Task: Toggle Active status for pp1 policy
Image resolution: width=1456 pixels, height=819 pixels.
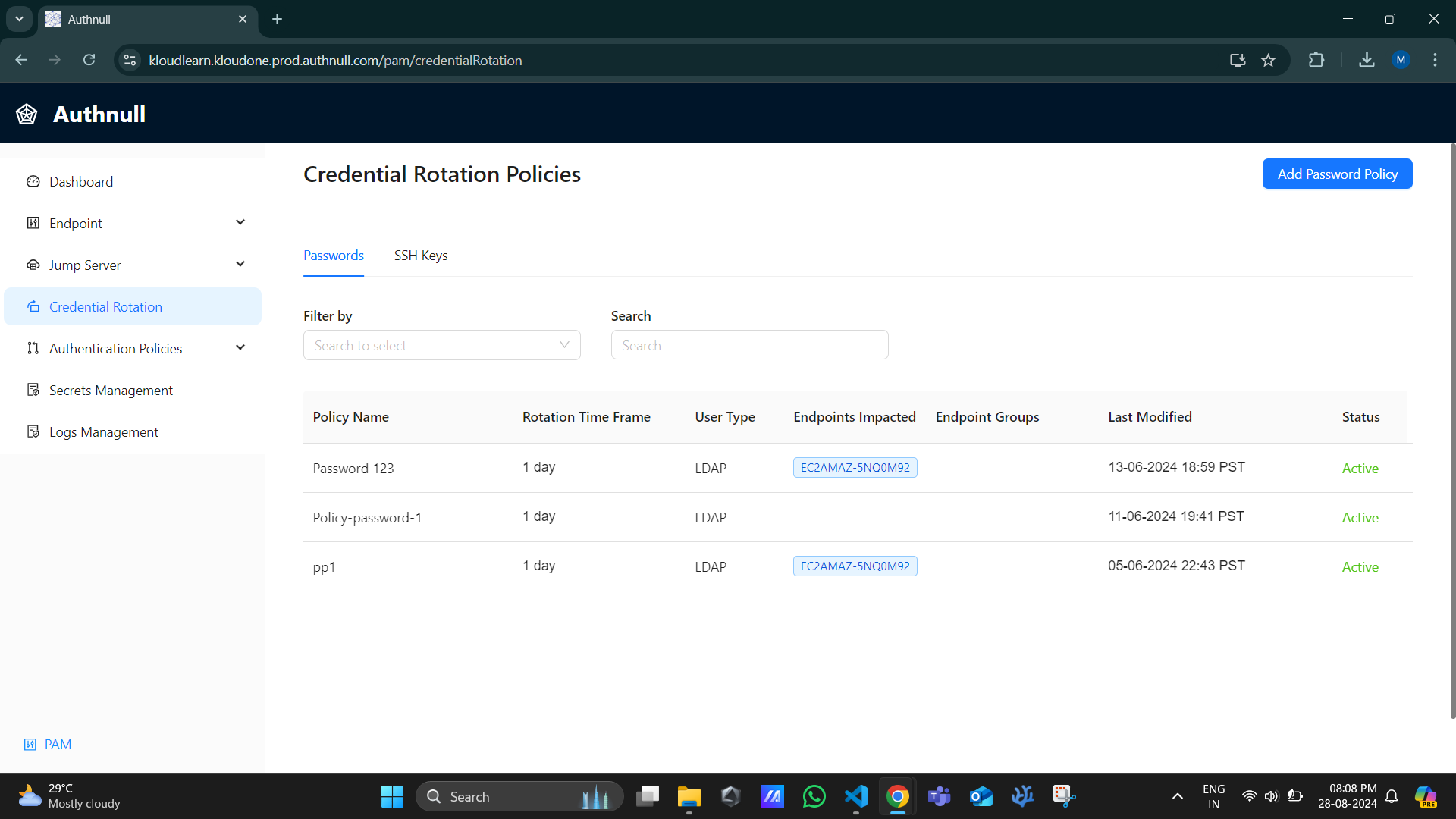Action: 1360,566
